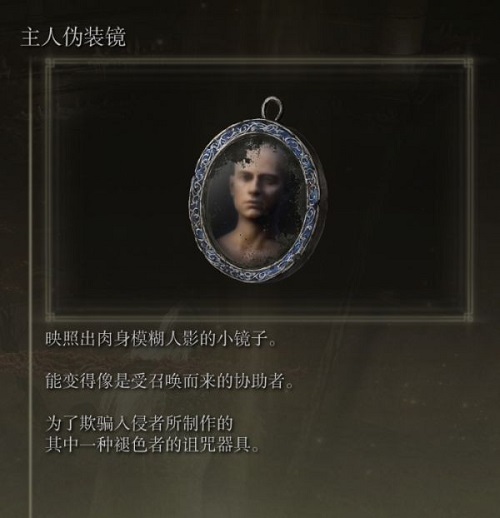Screen dimensions: 500x518
Task: Click the word 入侵者 in description
Action: coord(139,423)
